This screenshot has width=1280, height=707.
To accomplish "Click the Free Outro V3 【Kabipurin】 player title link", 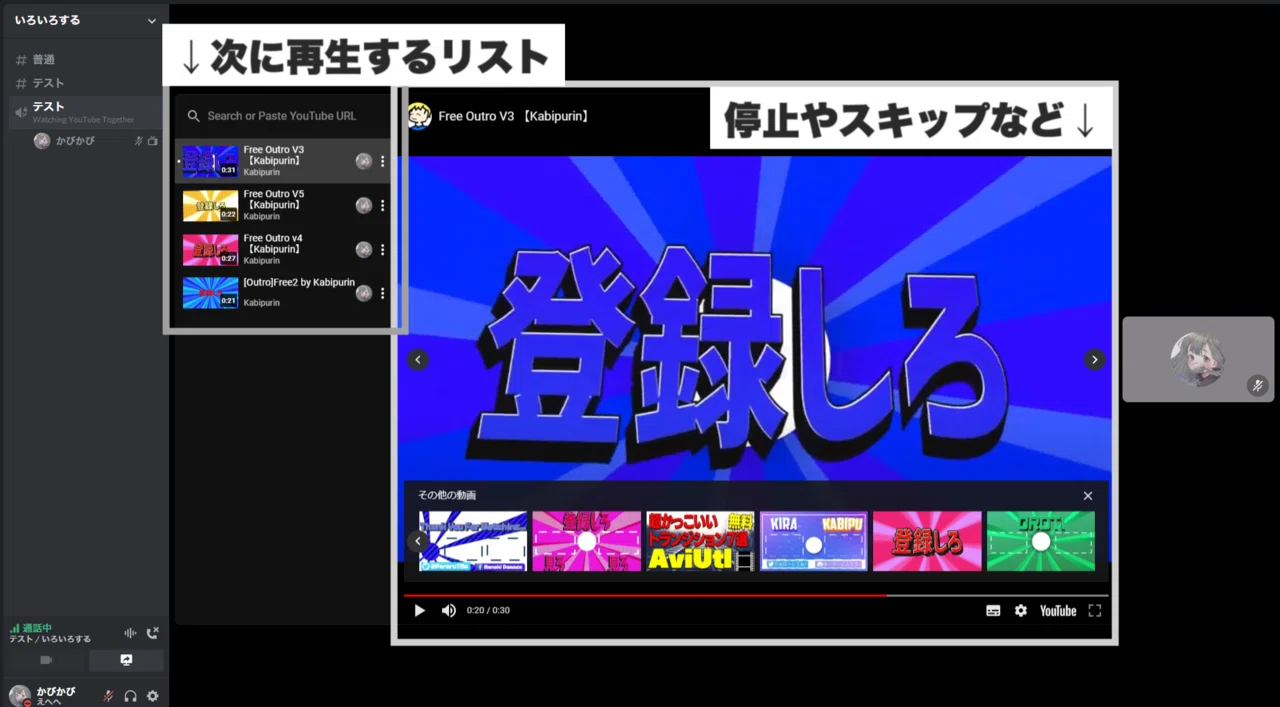I will tap(513, 116).
